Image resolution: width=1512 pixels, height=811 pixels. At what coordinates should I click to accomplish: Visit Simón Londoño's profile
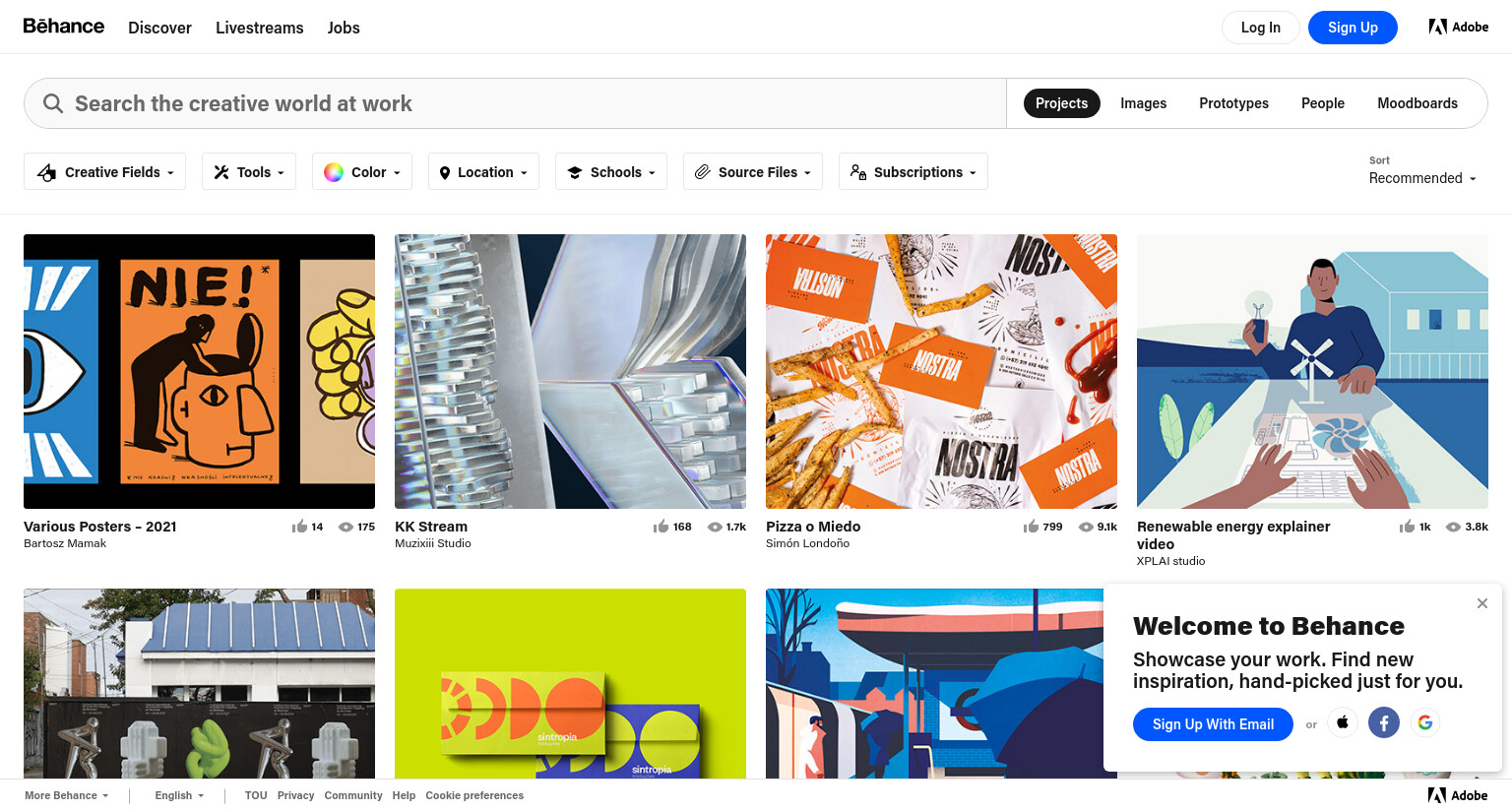(x=807, y=543)
